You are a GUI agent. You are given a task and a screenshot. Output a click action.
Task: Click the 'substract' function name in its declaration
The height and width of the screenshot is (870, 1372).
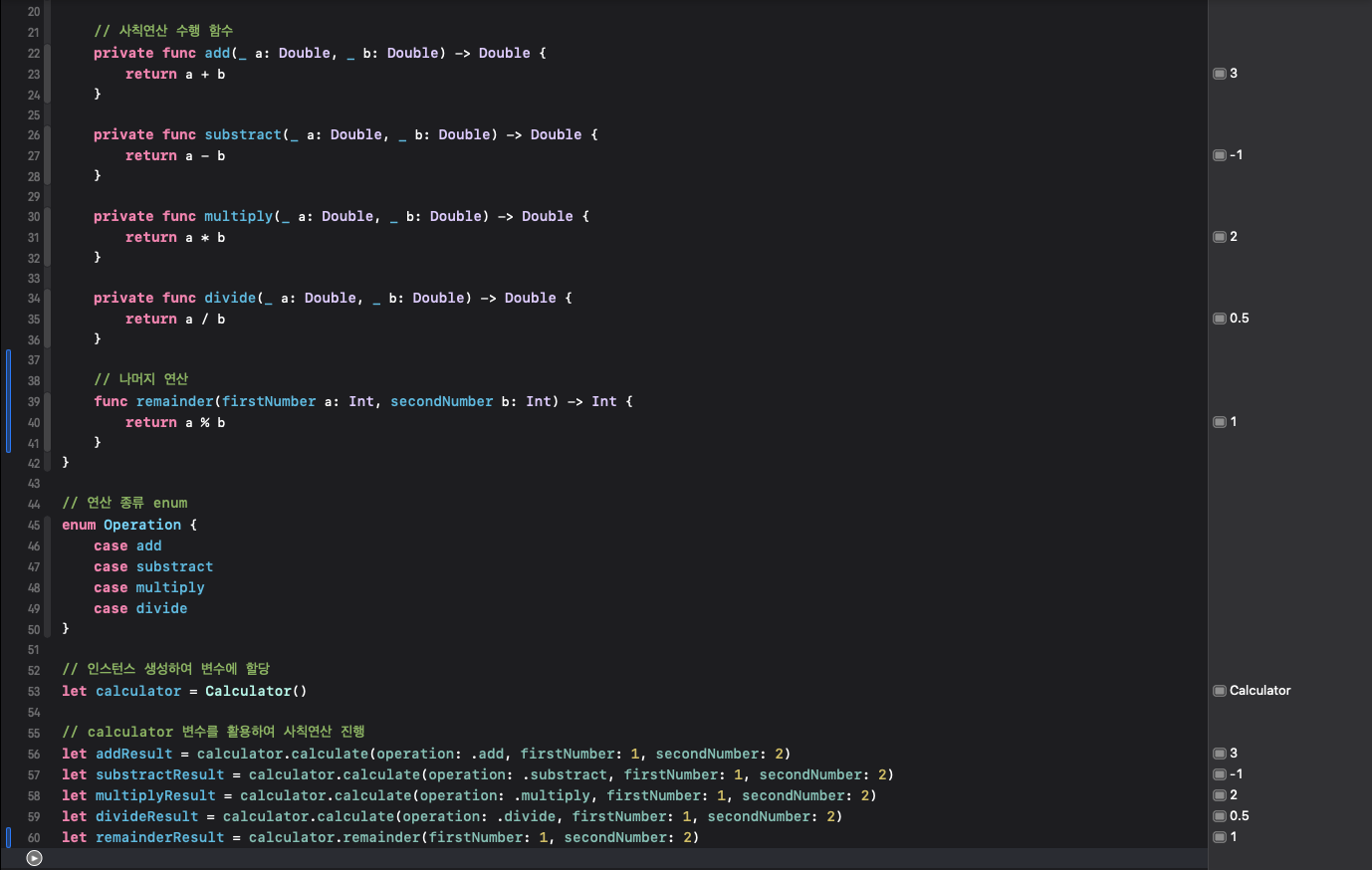tap(243, 134)
